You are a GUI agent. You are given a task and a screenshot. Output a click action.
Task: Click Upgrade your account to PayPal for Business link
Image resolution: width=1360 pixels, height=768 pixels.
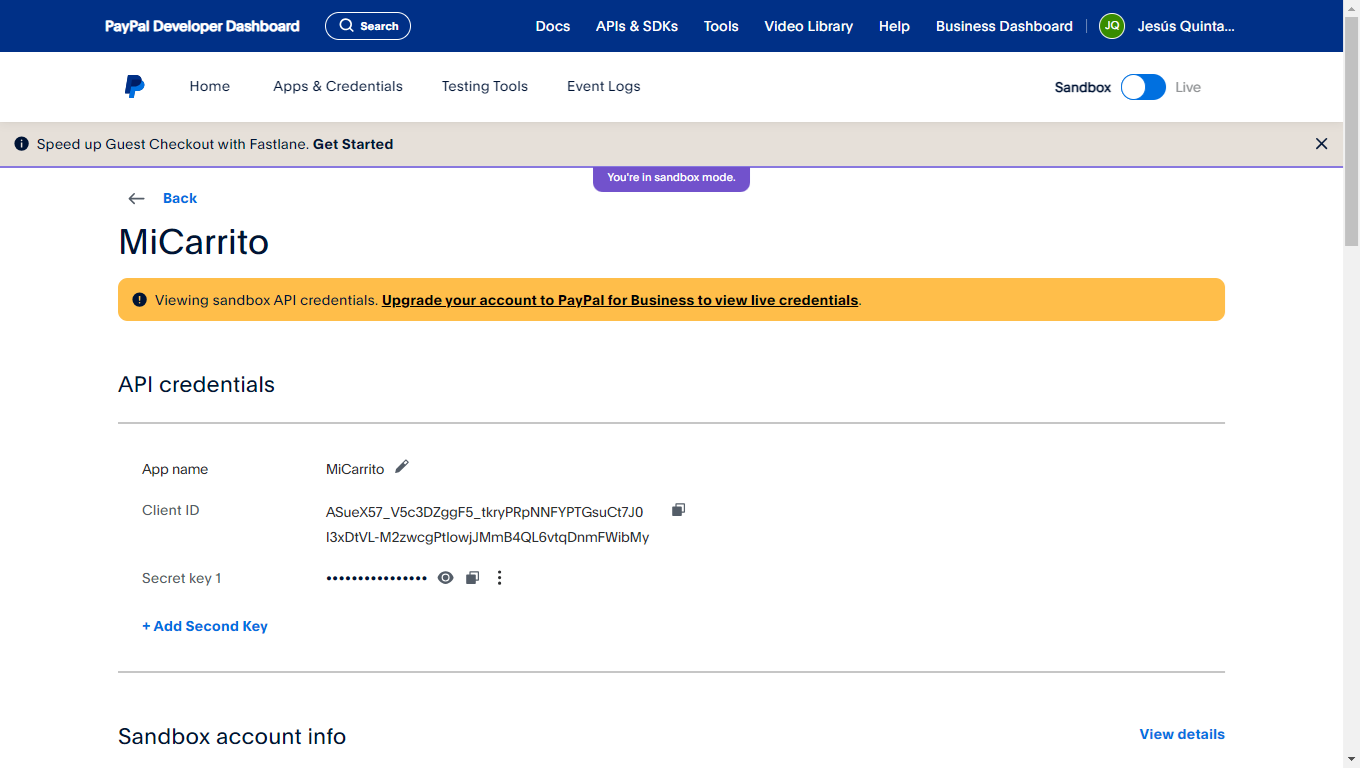click(620, 300)
